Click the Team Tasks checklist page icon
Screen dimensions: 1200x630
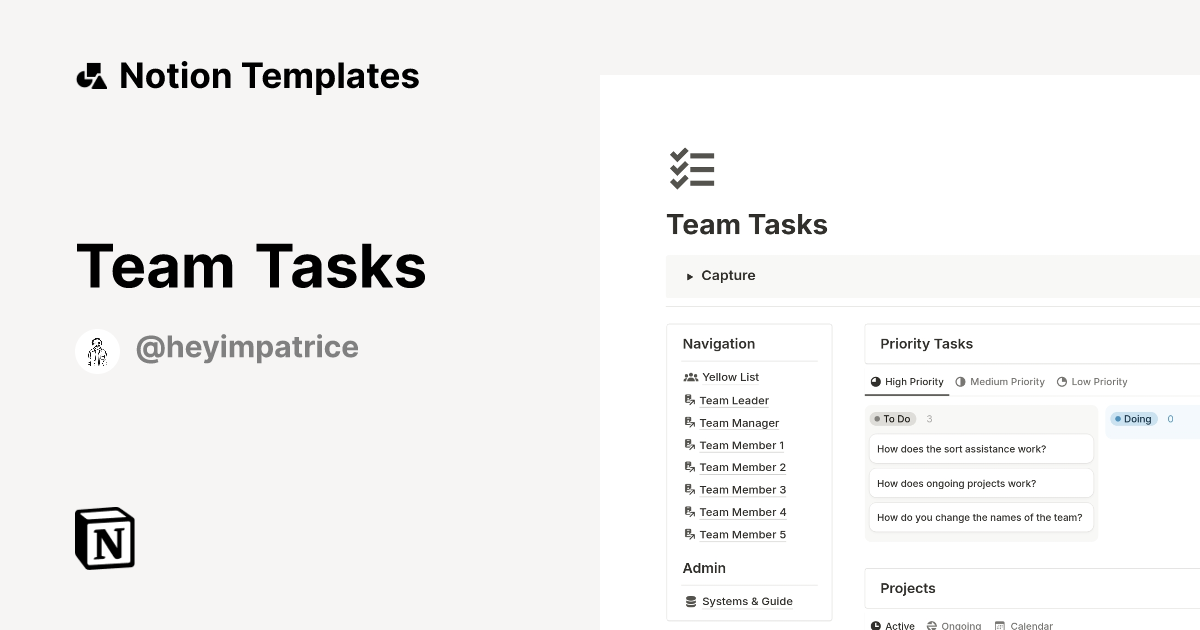(692, 169)
